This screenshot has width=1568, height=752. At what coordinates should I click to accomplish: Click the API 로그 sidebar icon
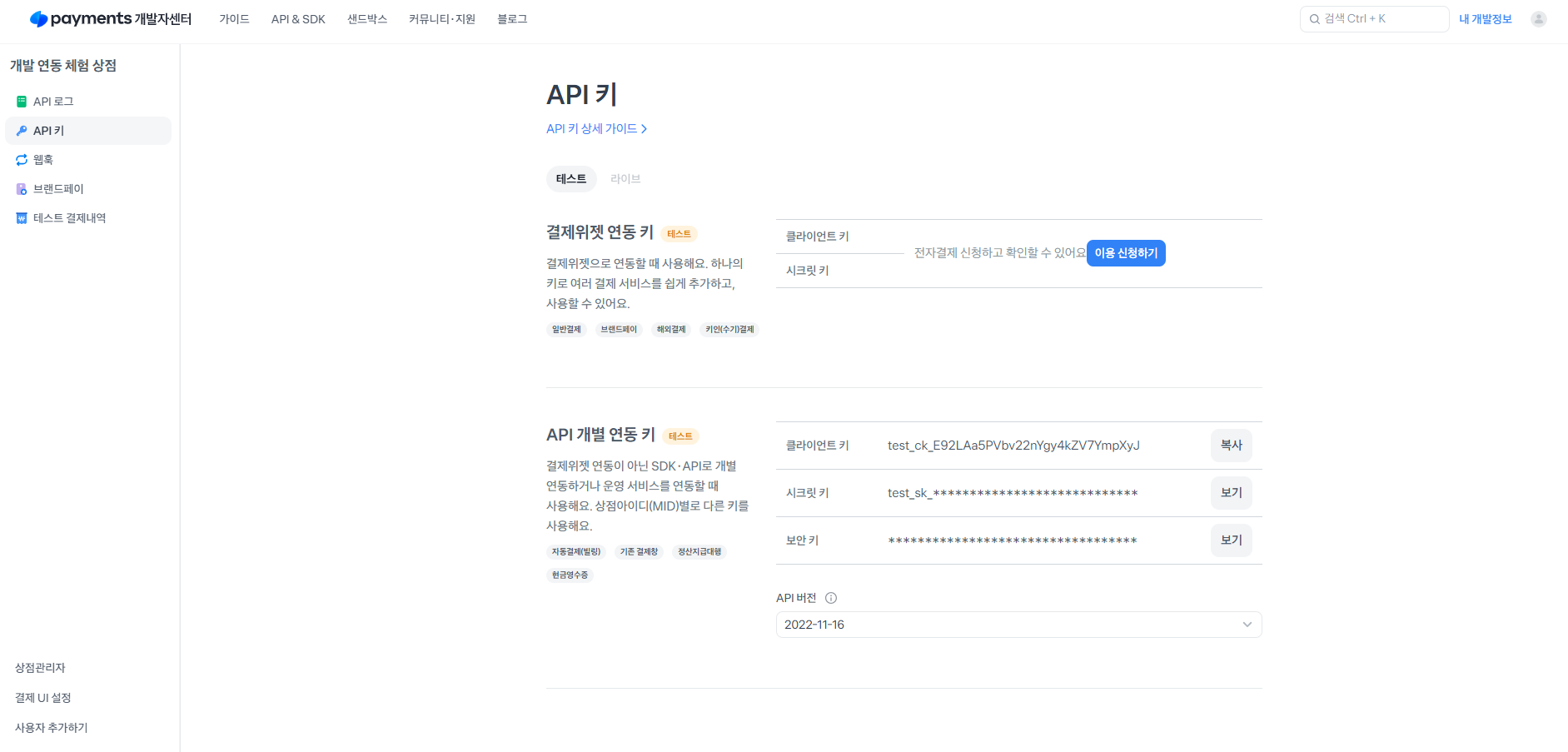(x=22, y=102)
